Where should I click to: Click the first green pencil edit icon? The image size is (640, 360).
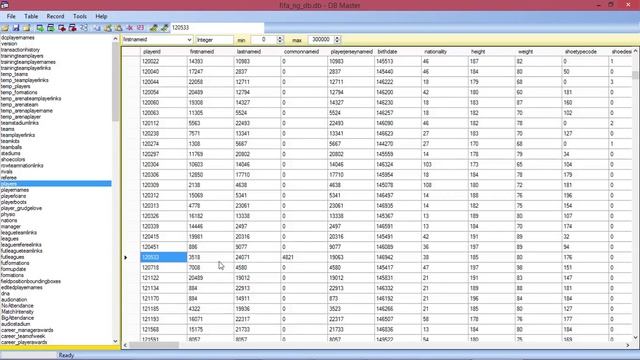pyautogui.click(x=153, y=28)
